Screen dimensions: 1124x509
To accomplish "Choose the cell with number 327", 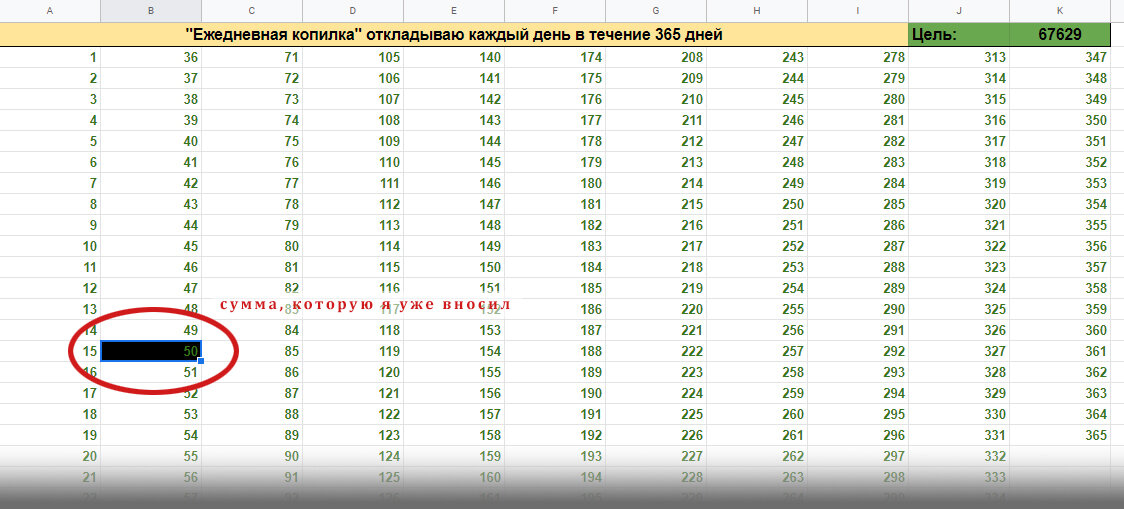I will (959, 351).
